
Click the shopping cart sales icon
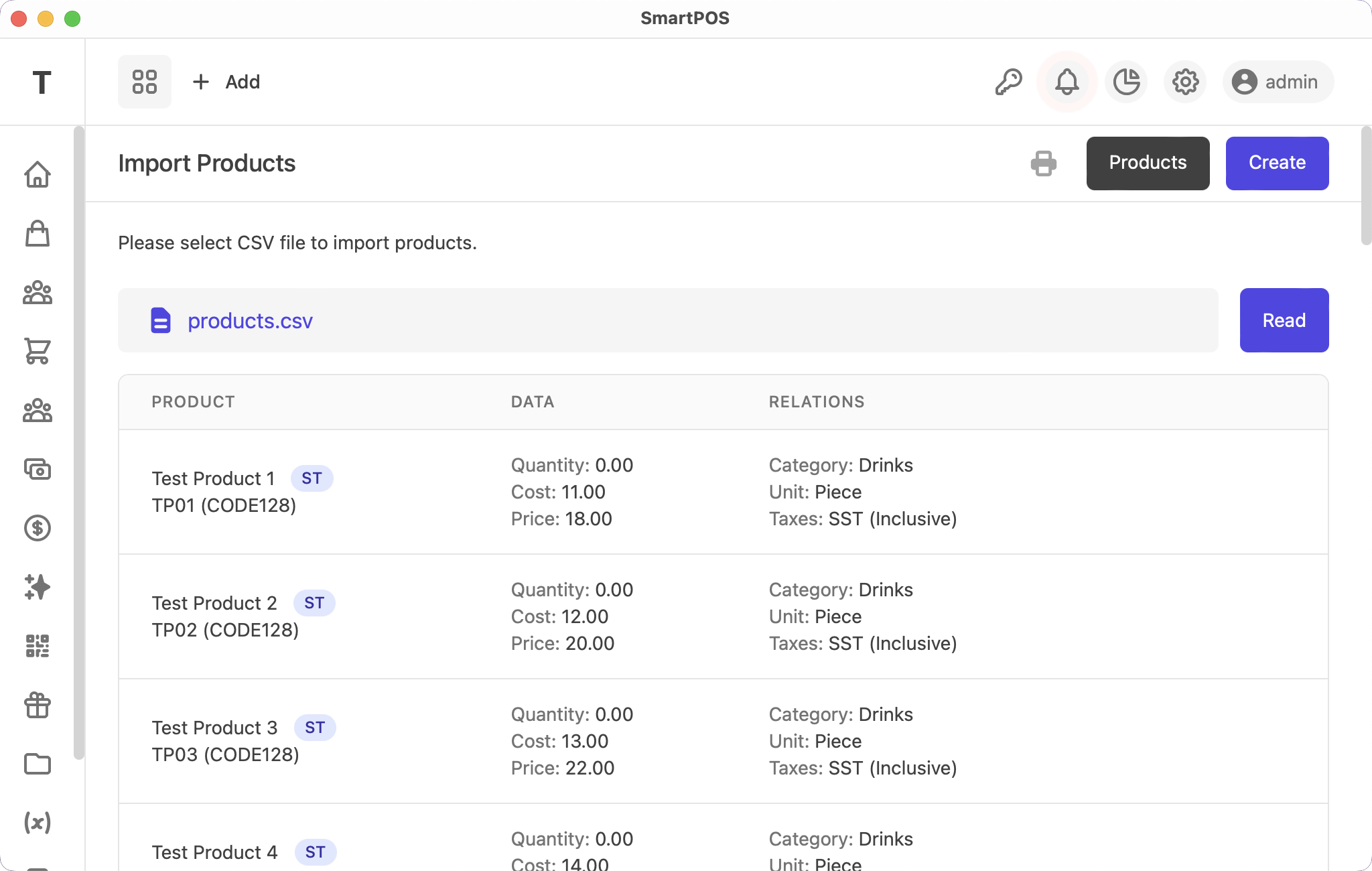click(38, 351)
